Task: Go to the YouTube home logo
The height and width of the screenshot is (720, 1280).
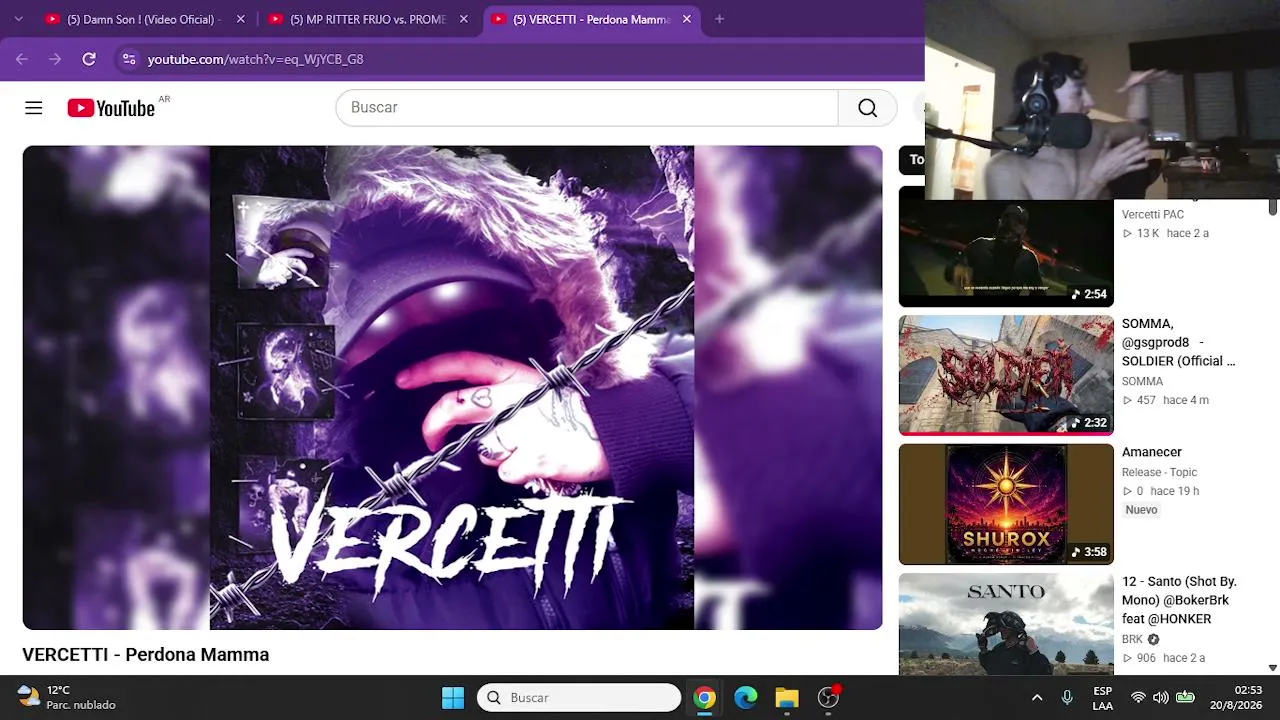Action: (x=111, y=108)
